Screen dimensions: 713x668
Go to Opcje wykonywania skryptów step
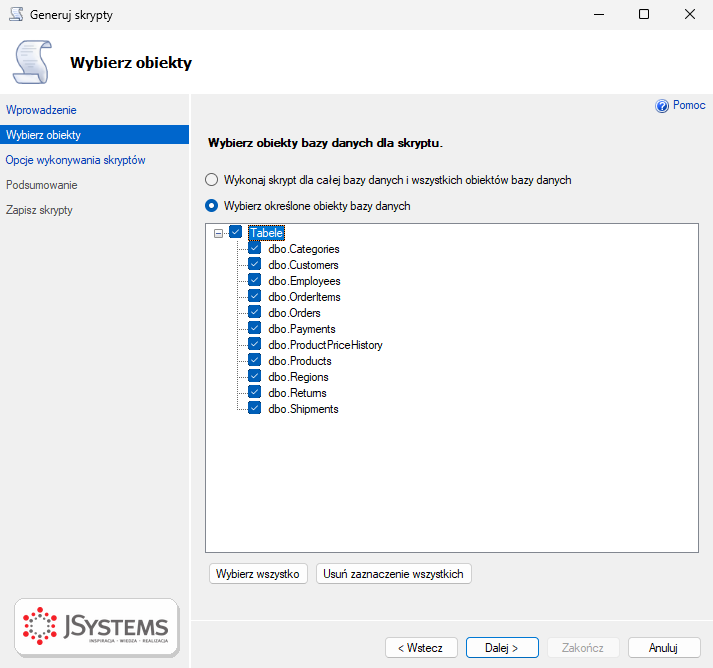click(75, 160)
